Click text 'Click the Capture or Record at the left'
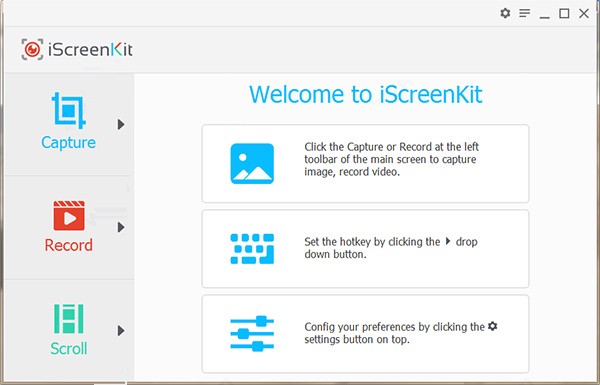Screen dimensions: 600x385 click(x=391, y=147)
